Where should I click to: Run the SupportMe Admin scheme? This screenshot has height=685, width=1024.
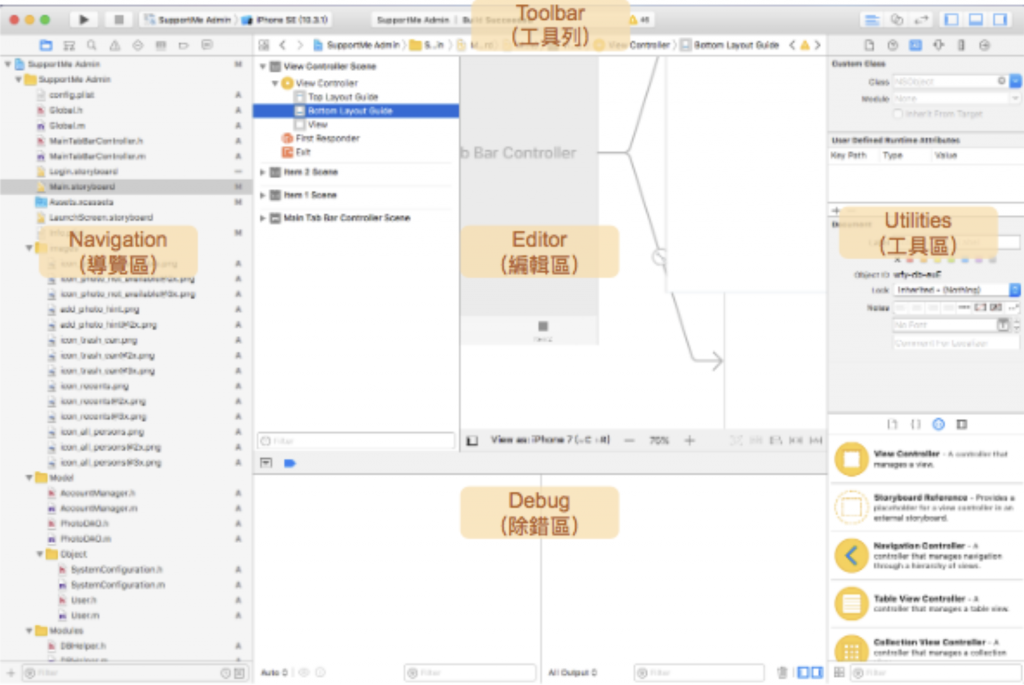[x=84, y=20]
